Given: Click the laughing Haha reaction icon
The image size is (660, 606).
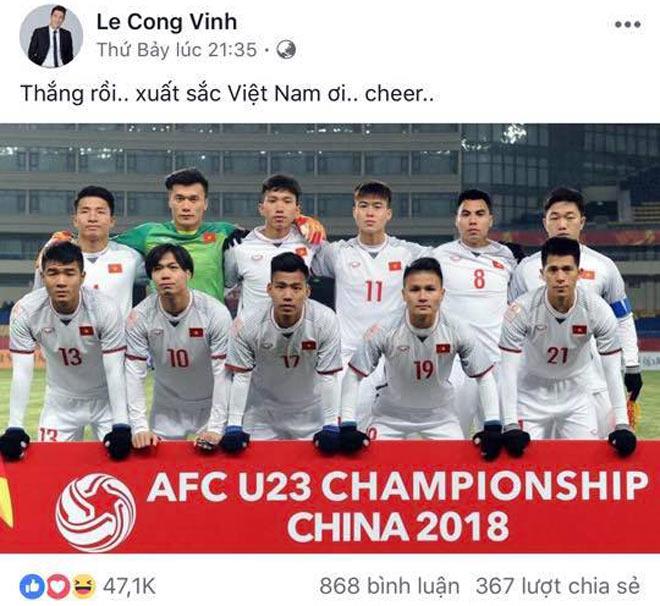Looking at the screenshot, I should (84, 587).
